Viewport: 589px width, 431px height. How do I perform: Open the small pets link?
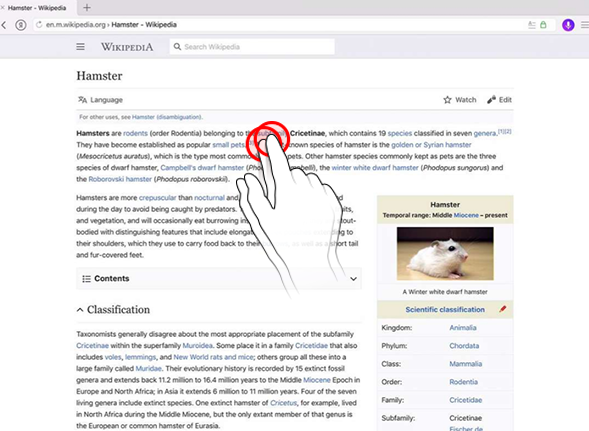click(228, 145)
